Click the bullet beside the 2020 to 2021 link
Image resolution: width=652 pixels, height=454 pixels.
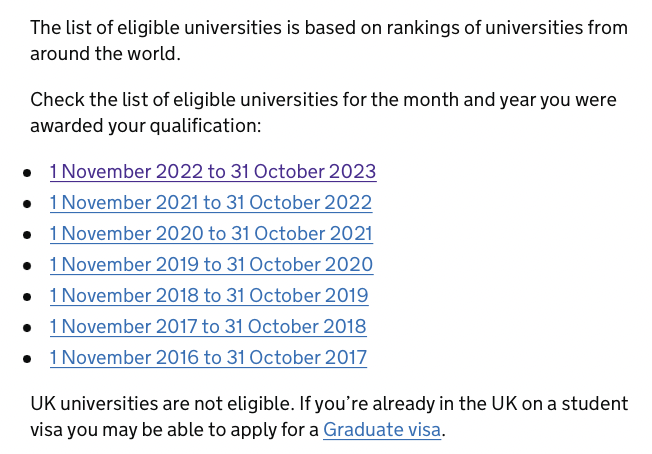click(x=27, y=235)
